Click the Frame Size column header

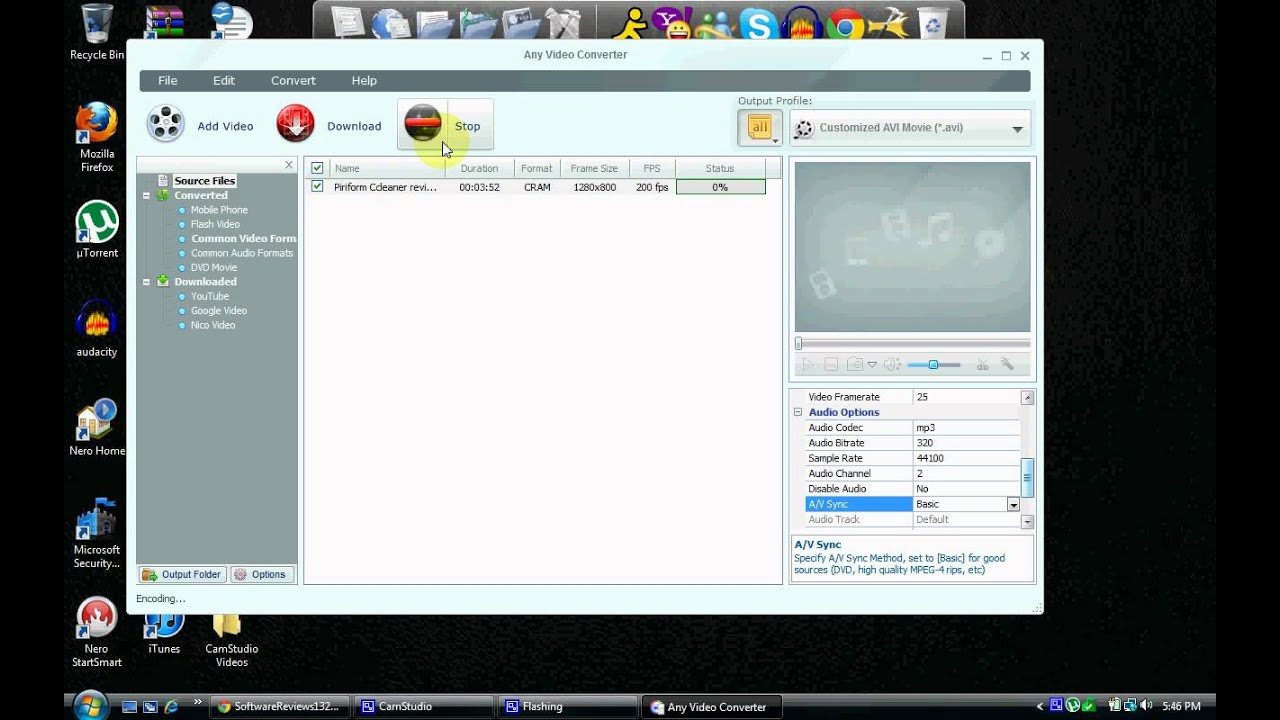[x=594, y=168]
